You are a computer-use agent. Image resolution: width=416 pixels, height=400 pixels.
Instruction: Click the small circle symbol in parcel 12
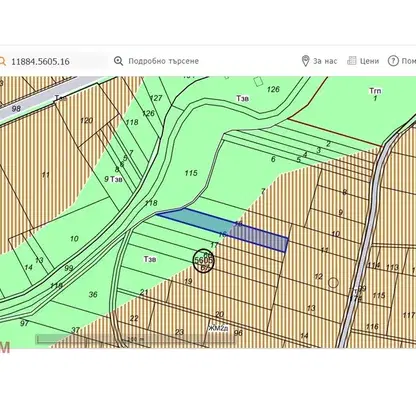click(333, 283)
